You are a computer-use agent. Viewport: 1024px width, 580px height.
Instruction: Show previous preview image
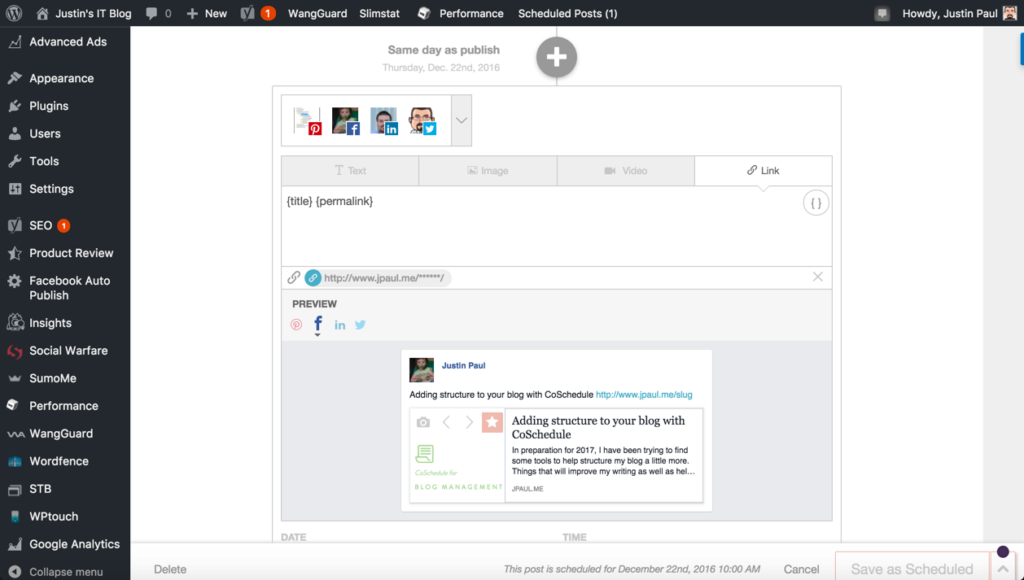point(447,423)
